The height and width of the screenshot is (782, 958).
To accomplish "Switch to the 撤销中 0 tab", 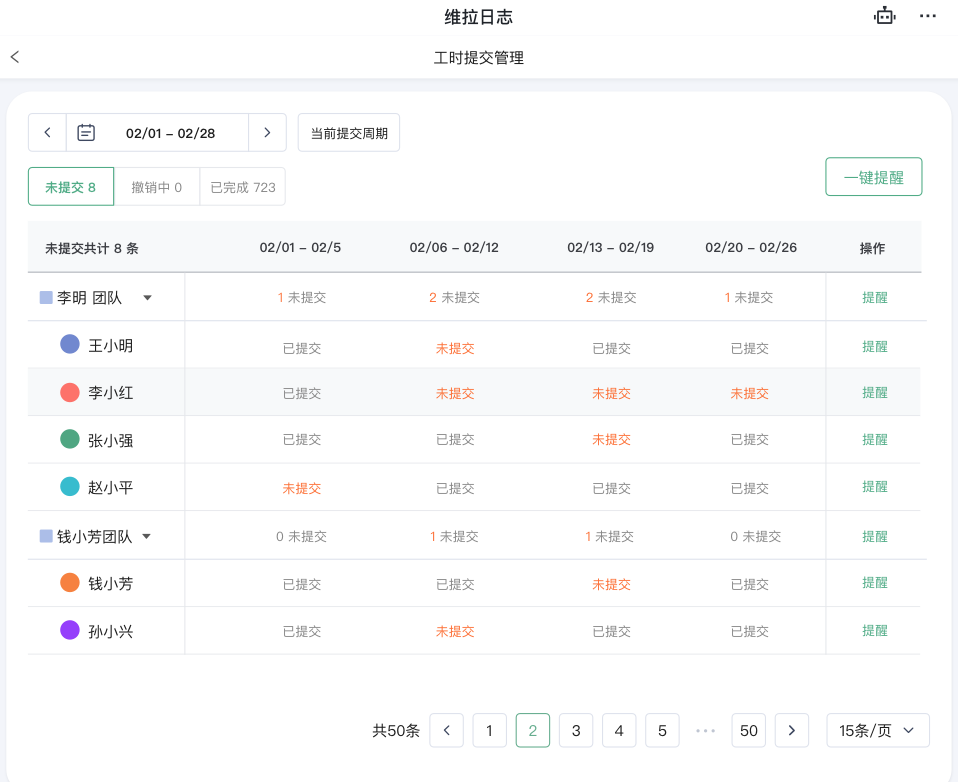I will click(157, 187).
